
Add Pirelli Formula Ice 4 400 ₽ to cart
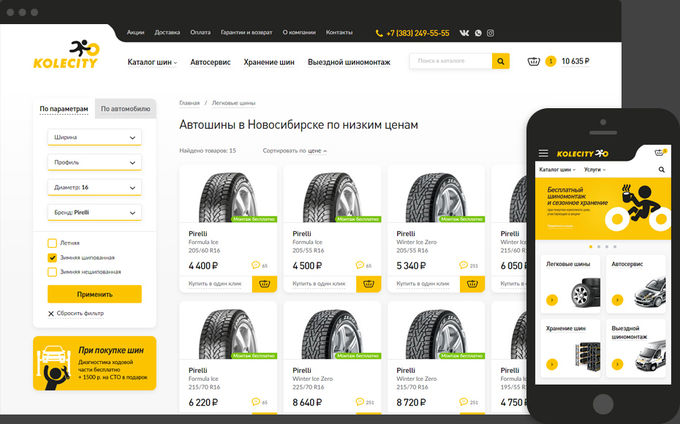(x=265, y=284)
